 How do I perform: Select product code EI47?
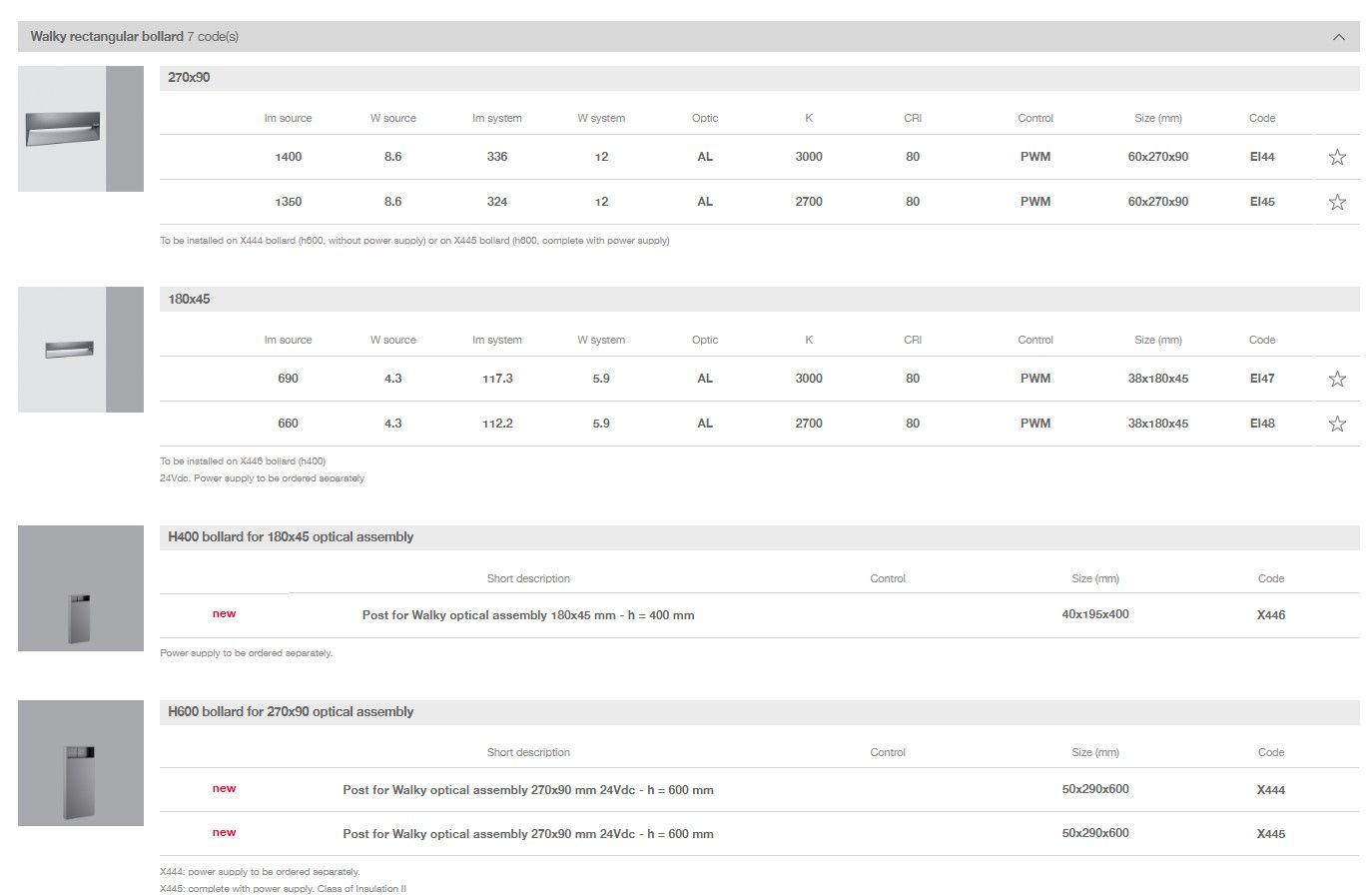click(1262, 379)
